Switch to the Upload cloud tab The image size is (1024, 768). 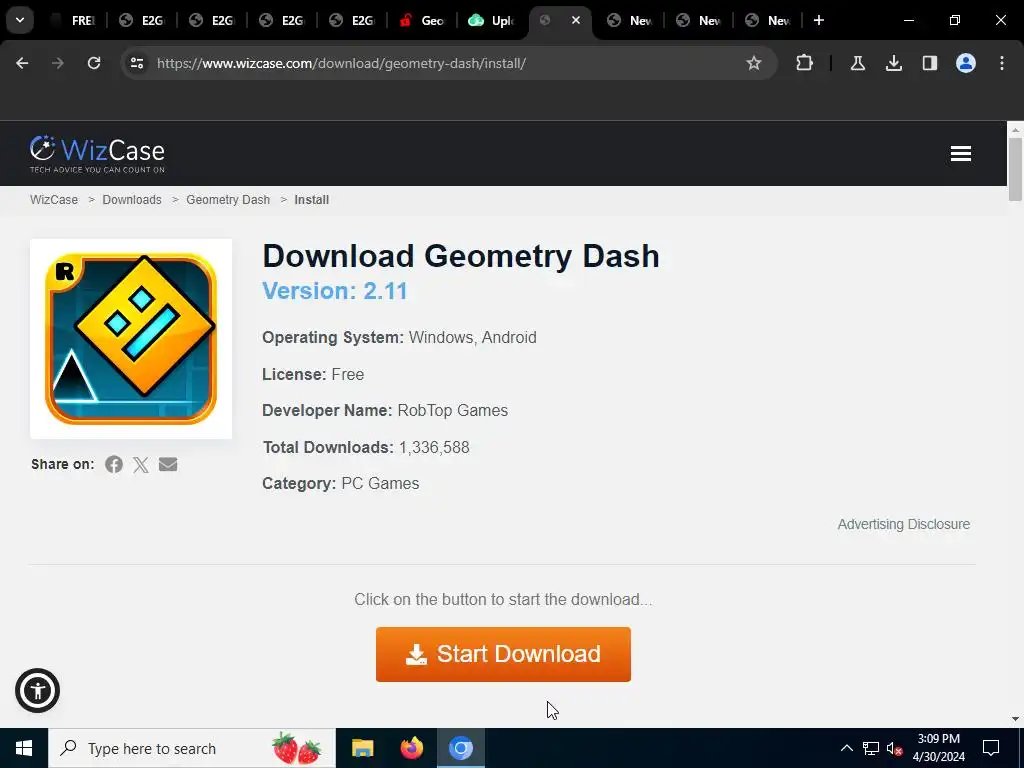point(492,21)
